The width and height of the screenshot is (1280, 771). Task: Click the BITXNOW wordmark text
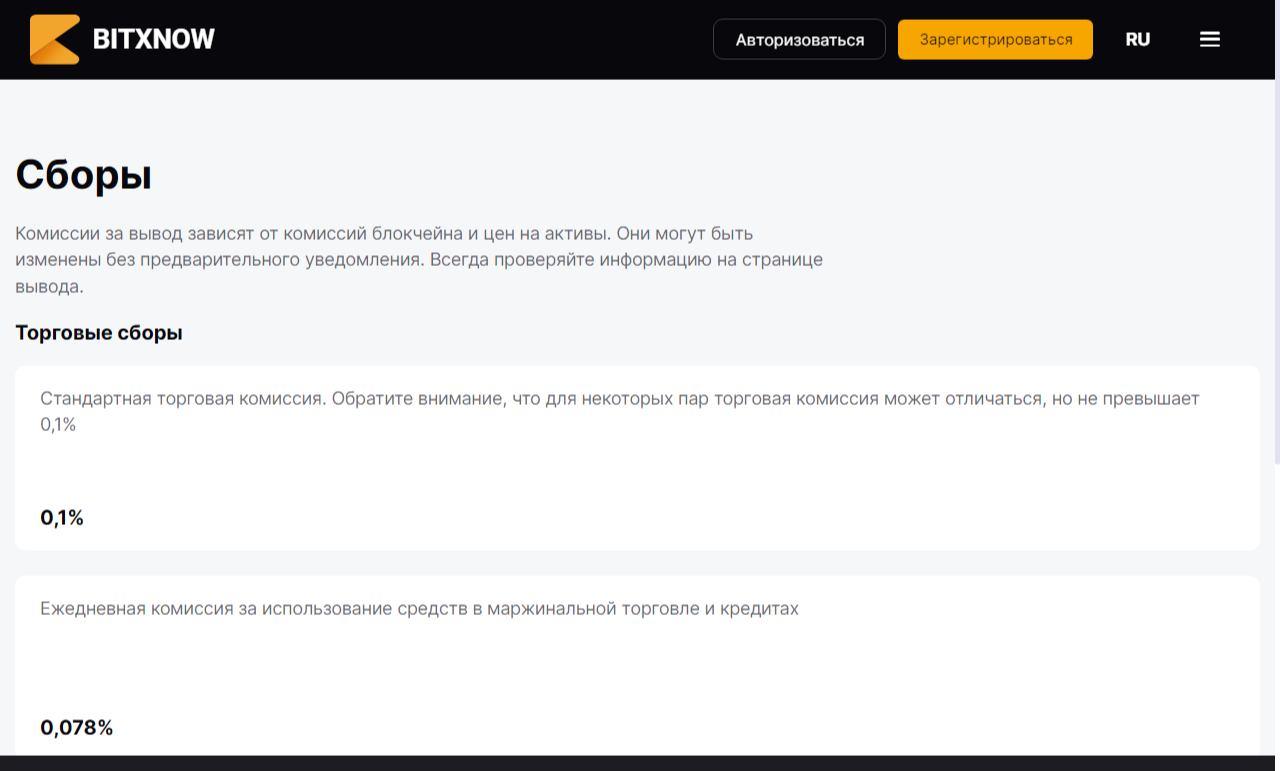pyautogui.click(x=154, y=40)
